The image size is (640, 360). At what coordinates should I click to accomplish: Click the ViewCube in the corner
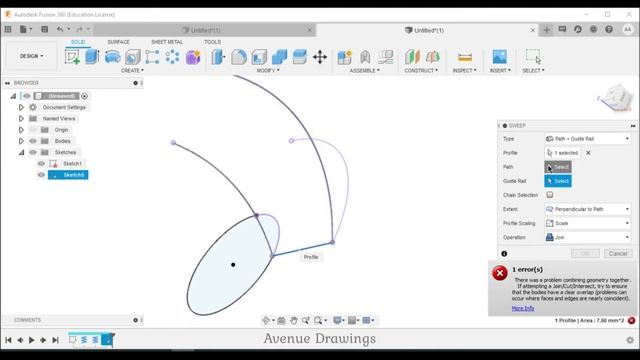[x=616, y=98]
